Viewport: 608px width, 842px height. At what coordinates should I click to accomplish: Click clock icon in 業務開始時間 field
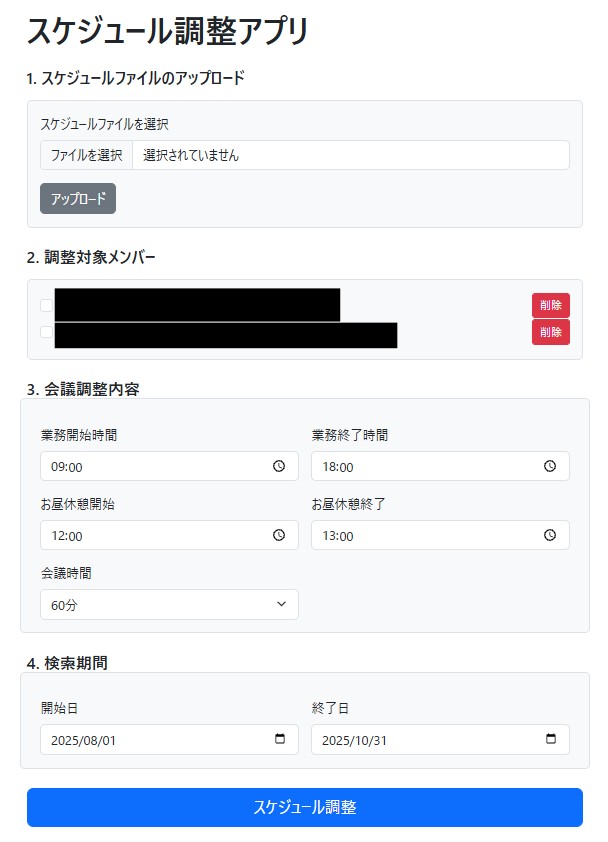pos(279,466)
